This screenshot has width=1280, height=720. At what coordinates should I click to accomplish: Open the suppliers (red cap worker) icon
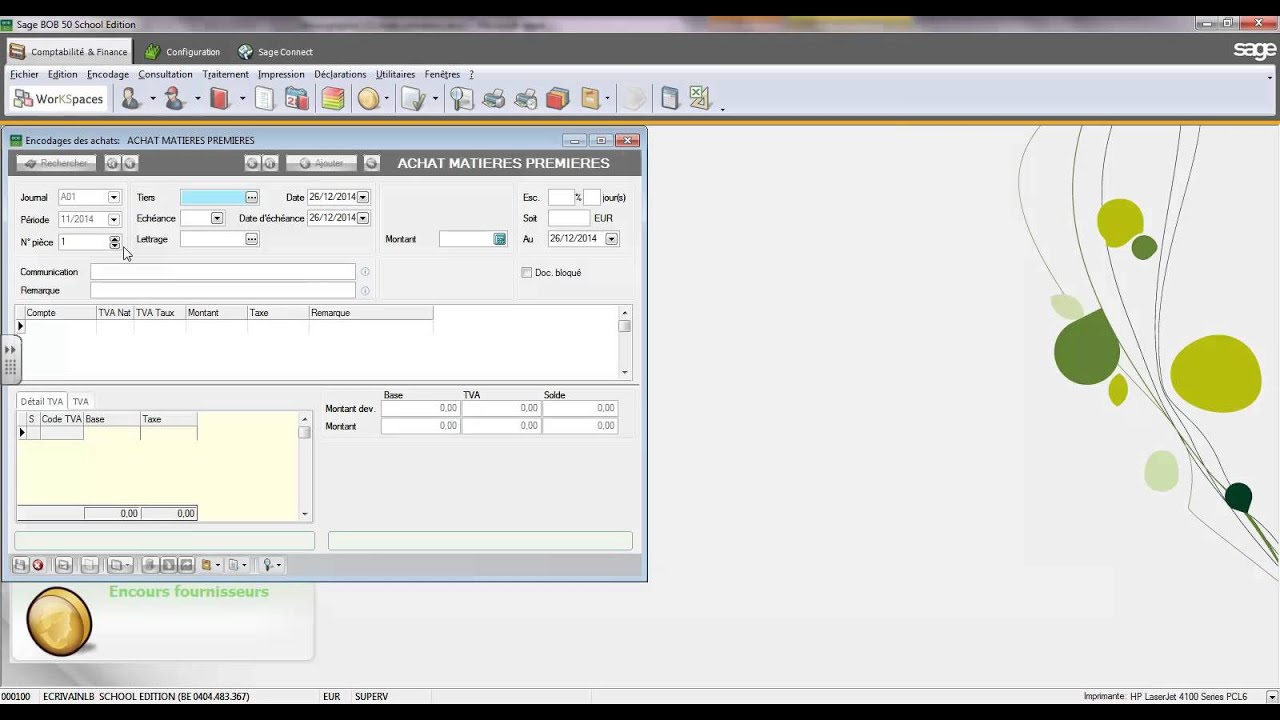pos(175,99)
